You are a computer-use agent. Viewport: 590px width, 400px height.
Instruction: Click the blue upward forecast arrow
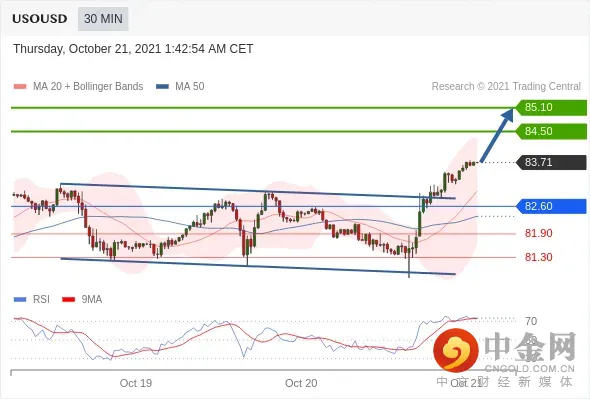point(497,135)
